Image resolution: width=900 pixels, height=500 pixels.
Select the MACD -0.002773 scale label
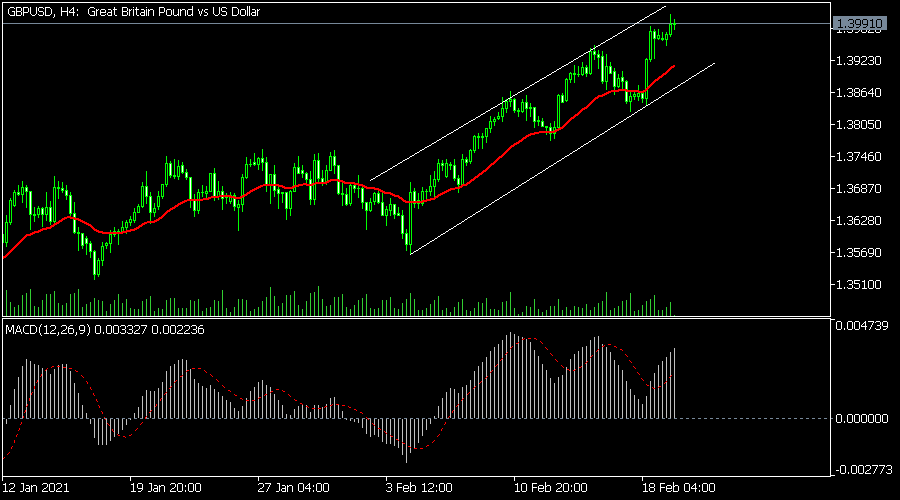860,468
